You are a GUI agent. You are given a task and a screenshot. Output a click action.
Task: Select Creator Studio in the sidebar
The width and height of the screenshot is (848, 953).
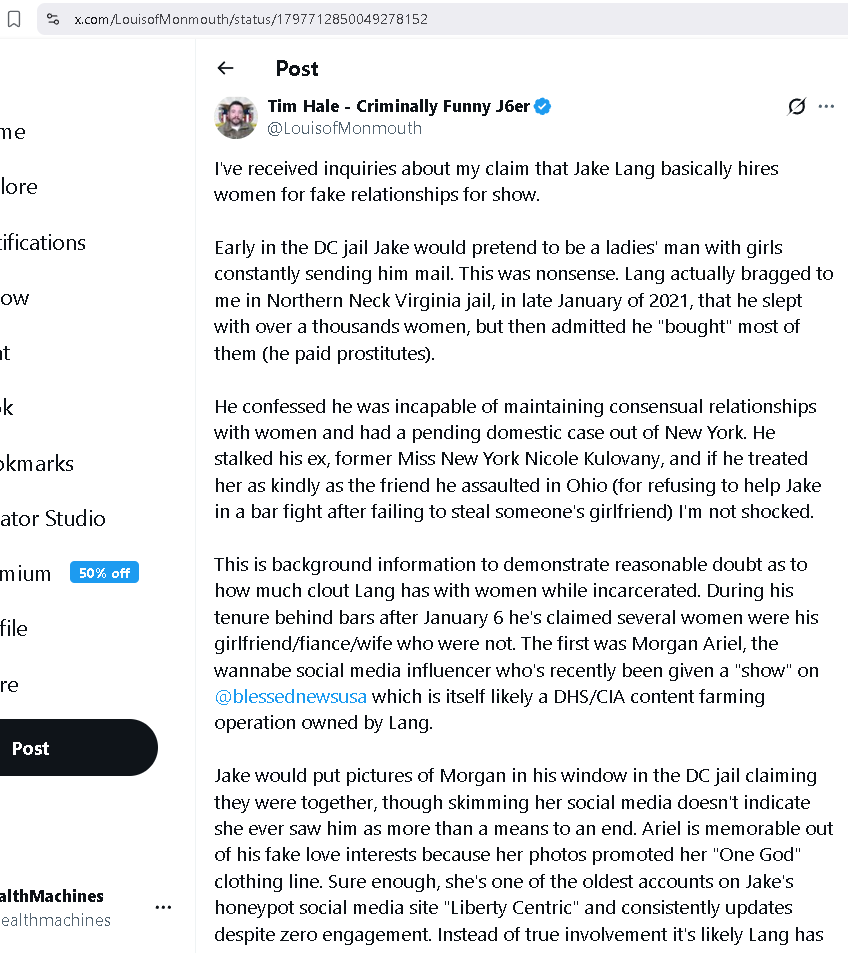click(x=52, y=519)
